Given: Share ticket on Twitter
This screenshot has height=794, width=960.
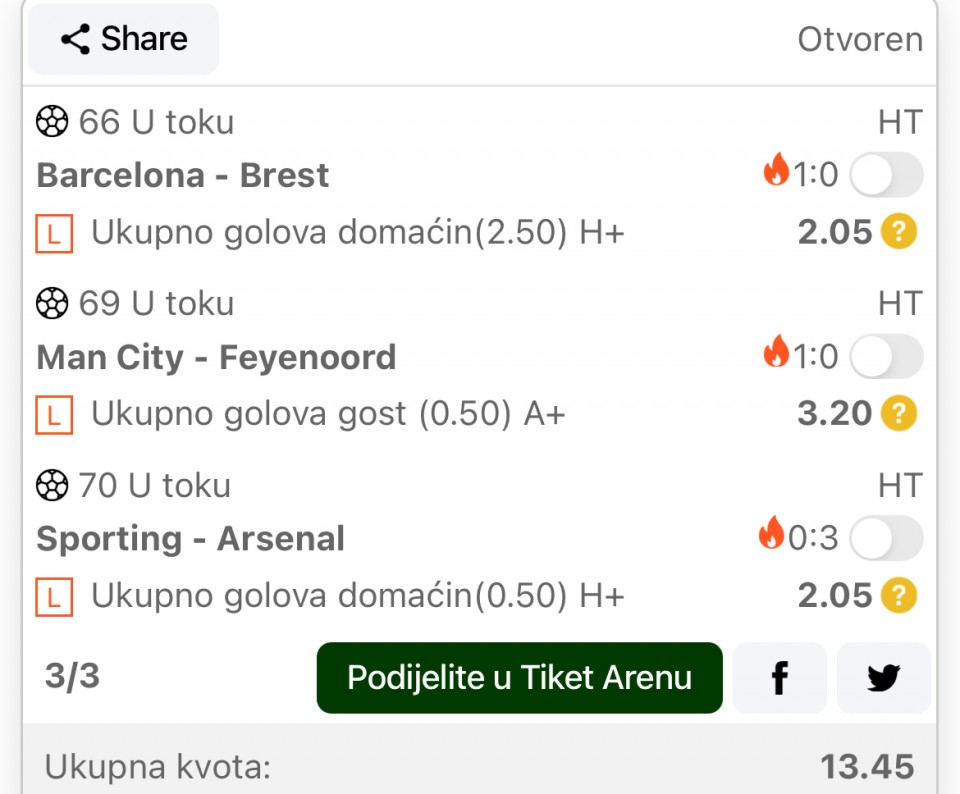Looking at the screenshot, I should pos(883,678).
